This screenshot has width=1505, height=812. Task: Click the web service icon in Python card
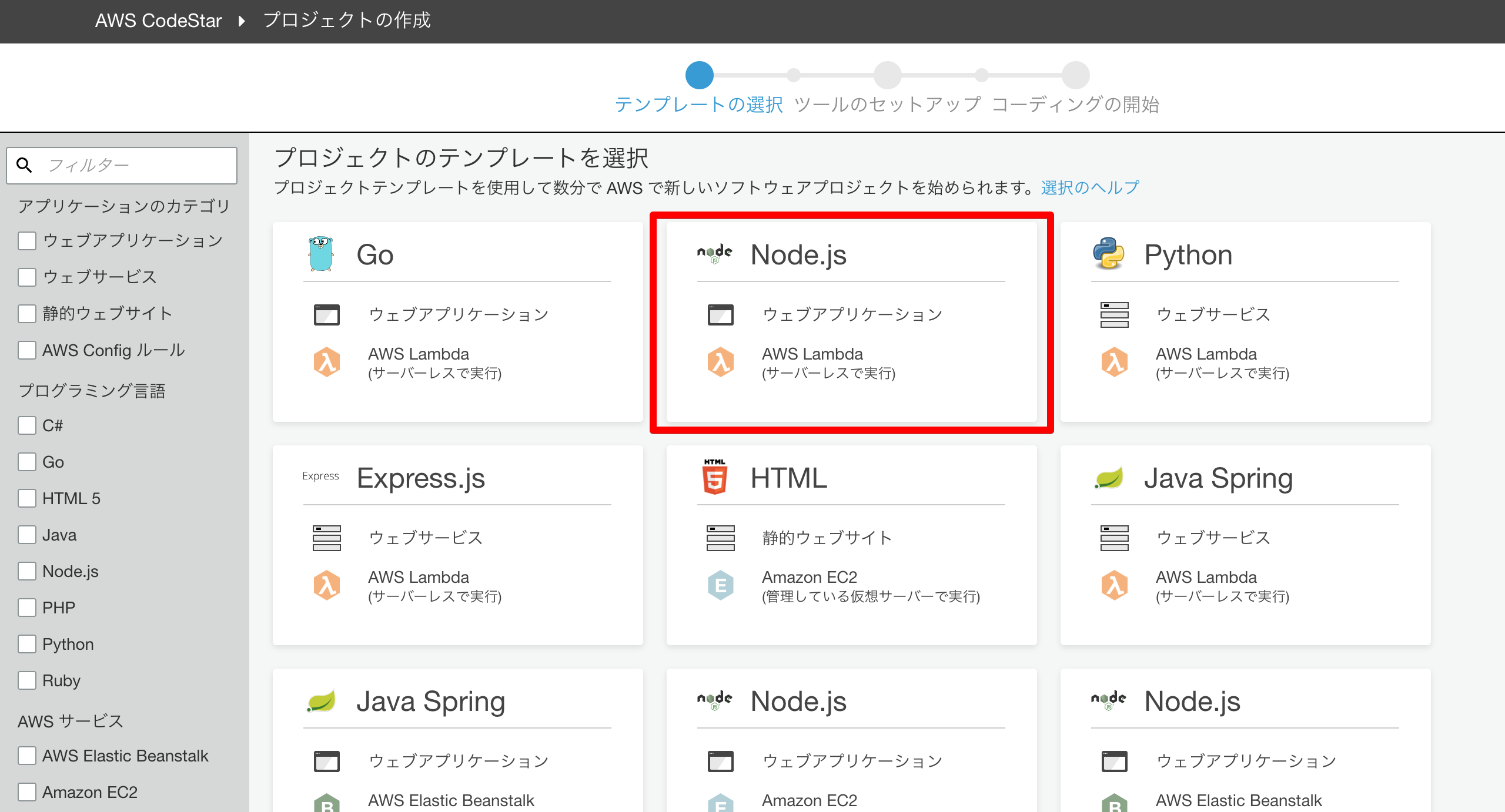click(1114, 315)
